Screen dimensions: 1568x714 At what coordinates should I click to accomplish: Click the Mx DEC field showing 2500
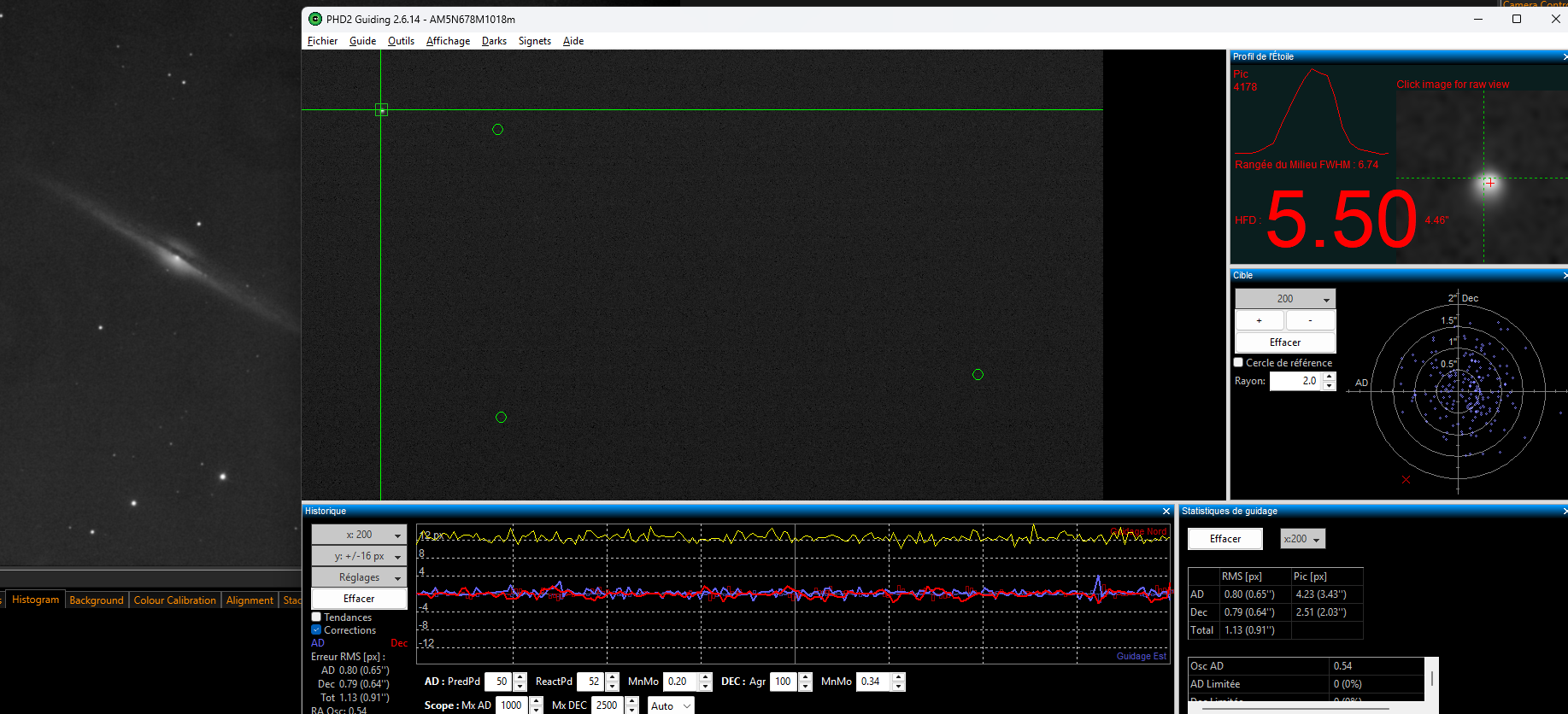pos(608,705)
